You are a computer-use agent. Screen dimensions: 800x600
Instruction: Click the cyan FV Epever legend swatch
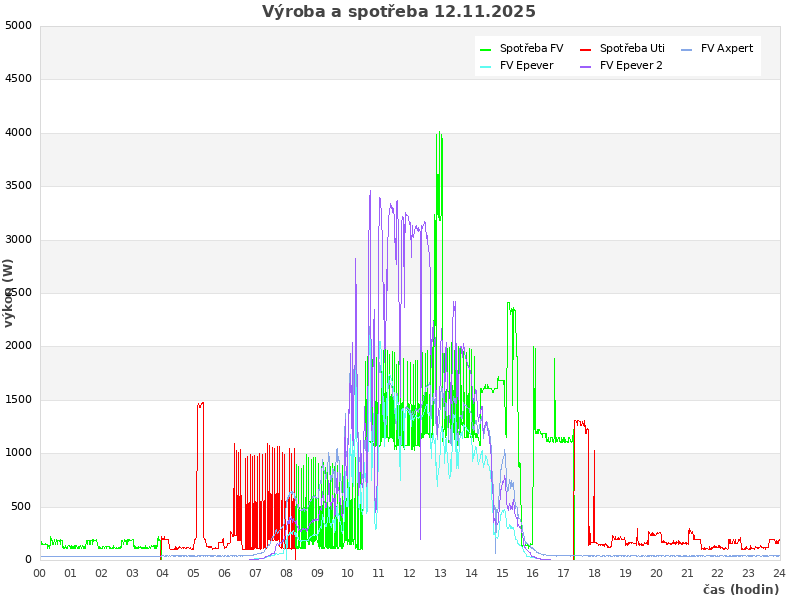pyautogui.click(x=486, y=66)
